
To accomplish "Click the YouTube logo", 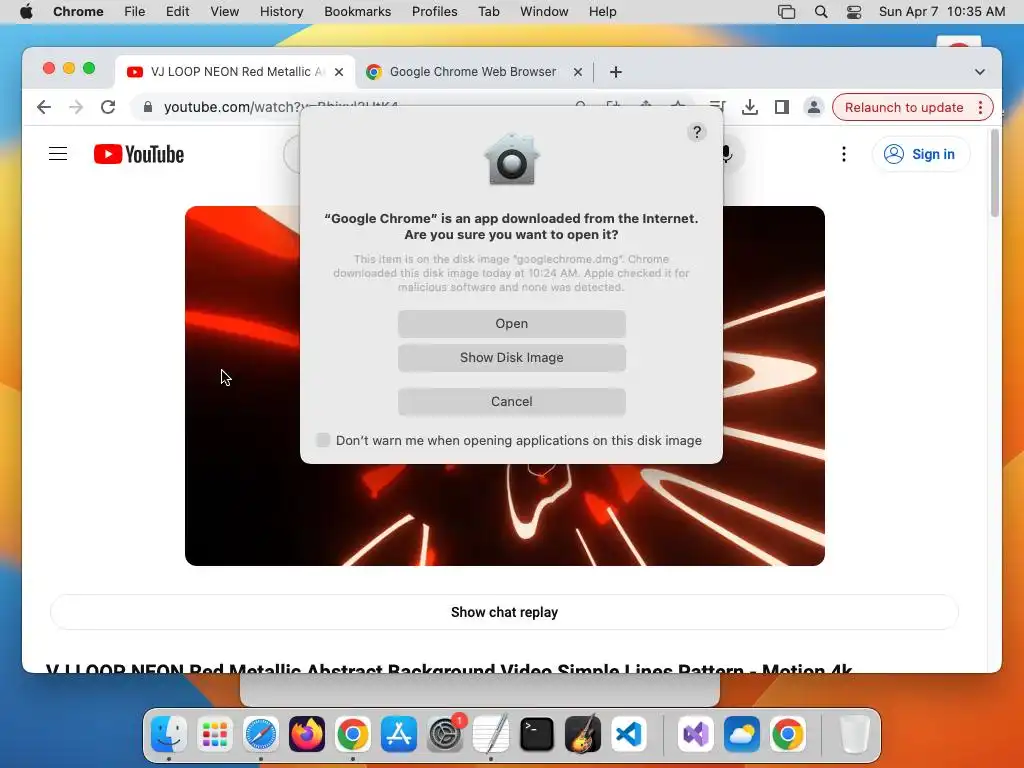I will [x=138, y=154].
